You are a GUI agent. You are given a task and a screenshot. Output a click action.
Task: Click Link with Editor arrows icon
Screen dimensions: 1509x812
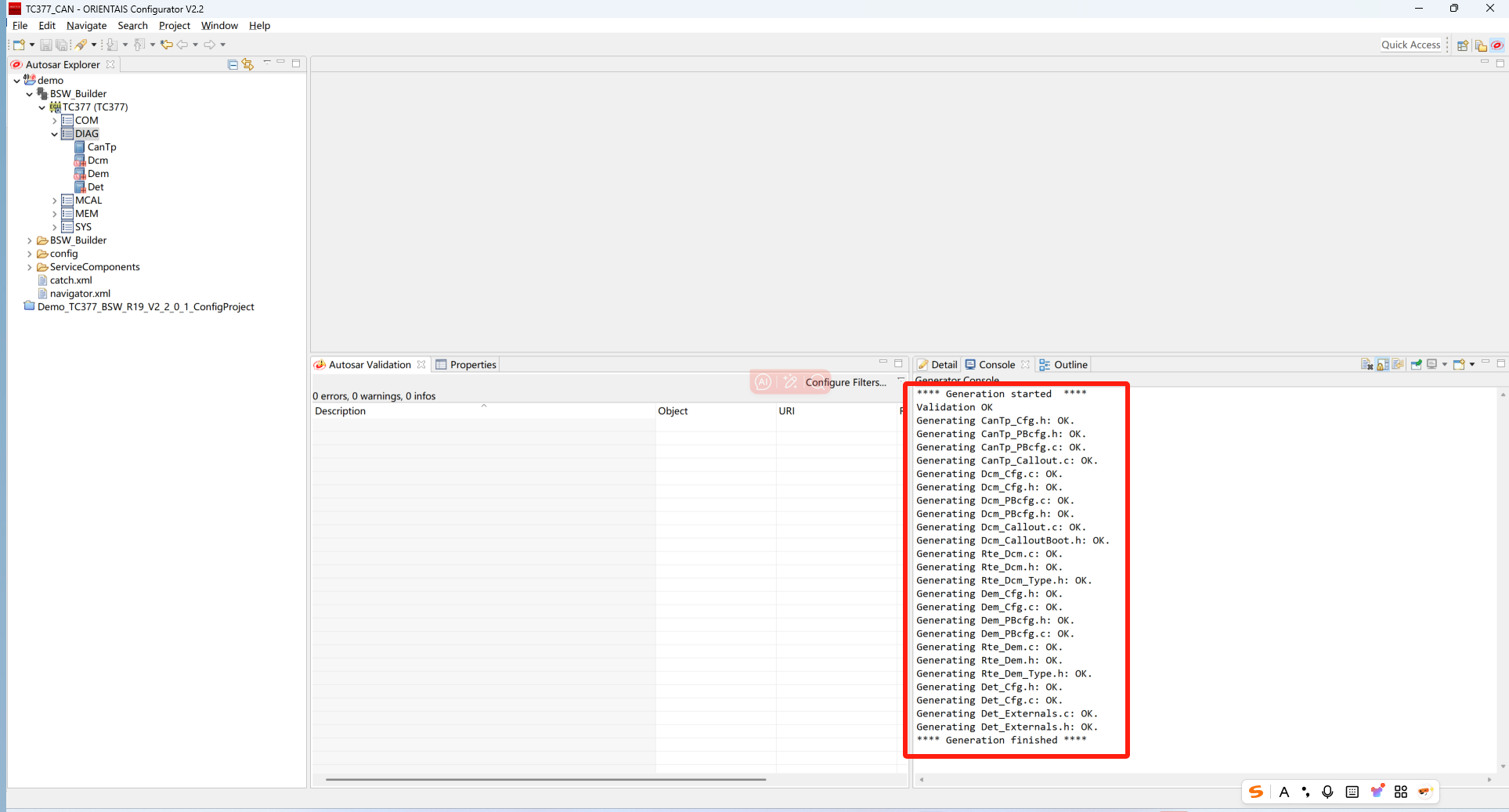[247, 64]
